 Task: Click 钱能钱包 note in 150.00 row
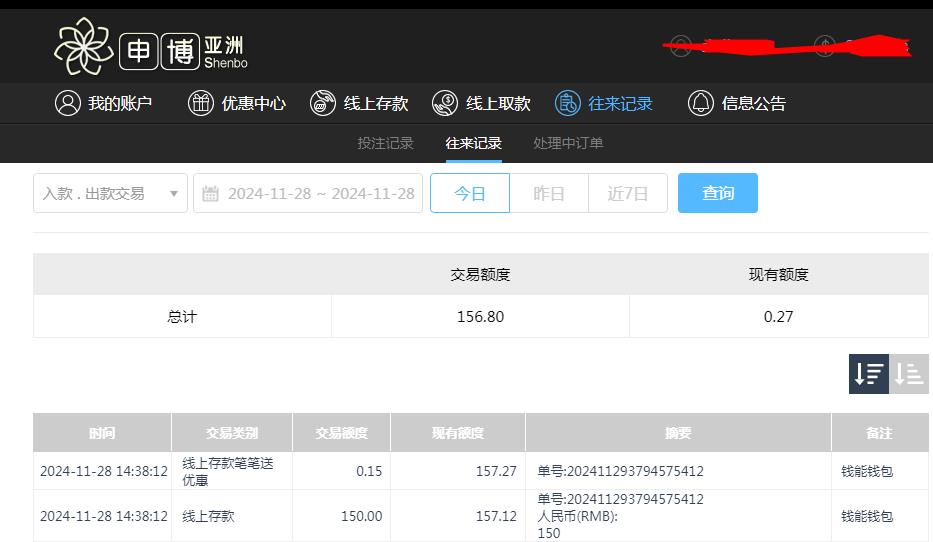click(867, 516)
